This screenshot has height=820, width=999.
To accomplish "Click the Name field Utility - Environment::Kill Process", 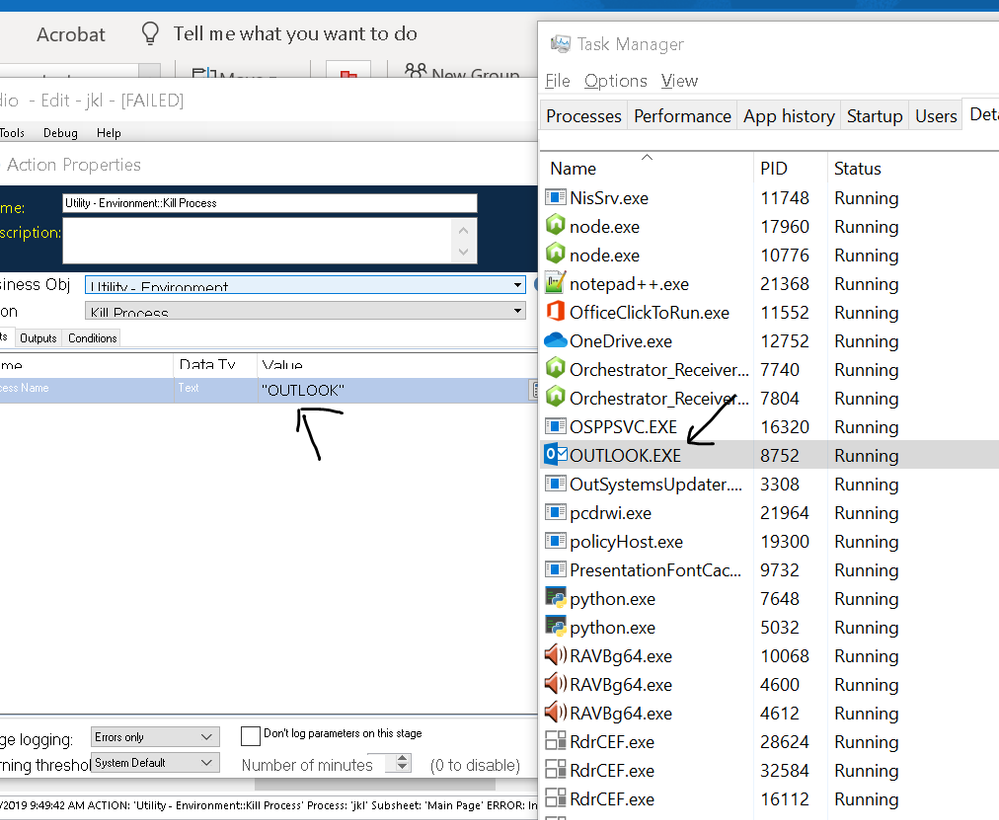I will click(270, 203).
